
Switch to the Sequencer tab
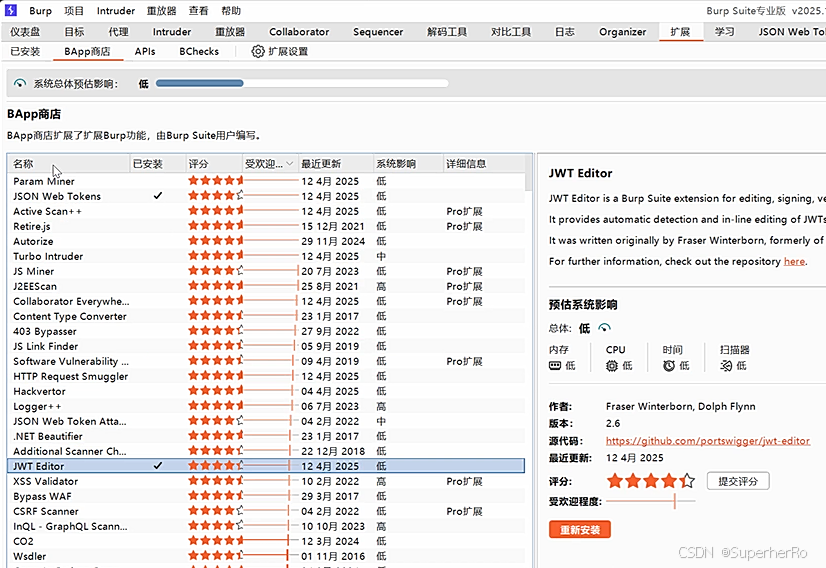pos(378,32)
